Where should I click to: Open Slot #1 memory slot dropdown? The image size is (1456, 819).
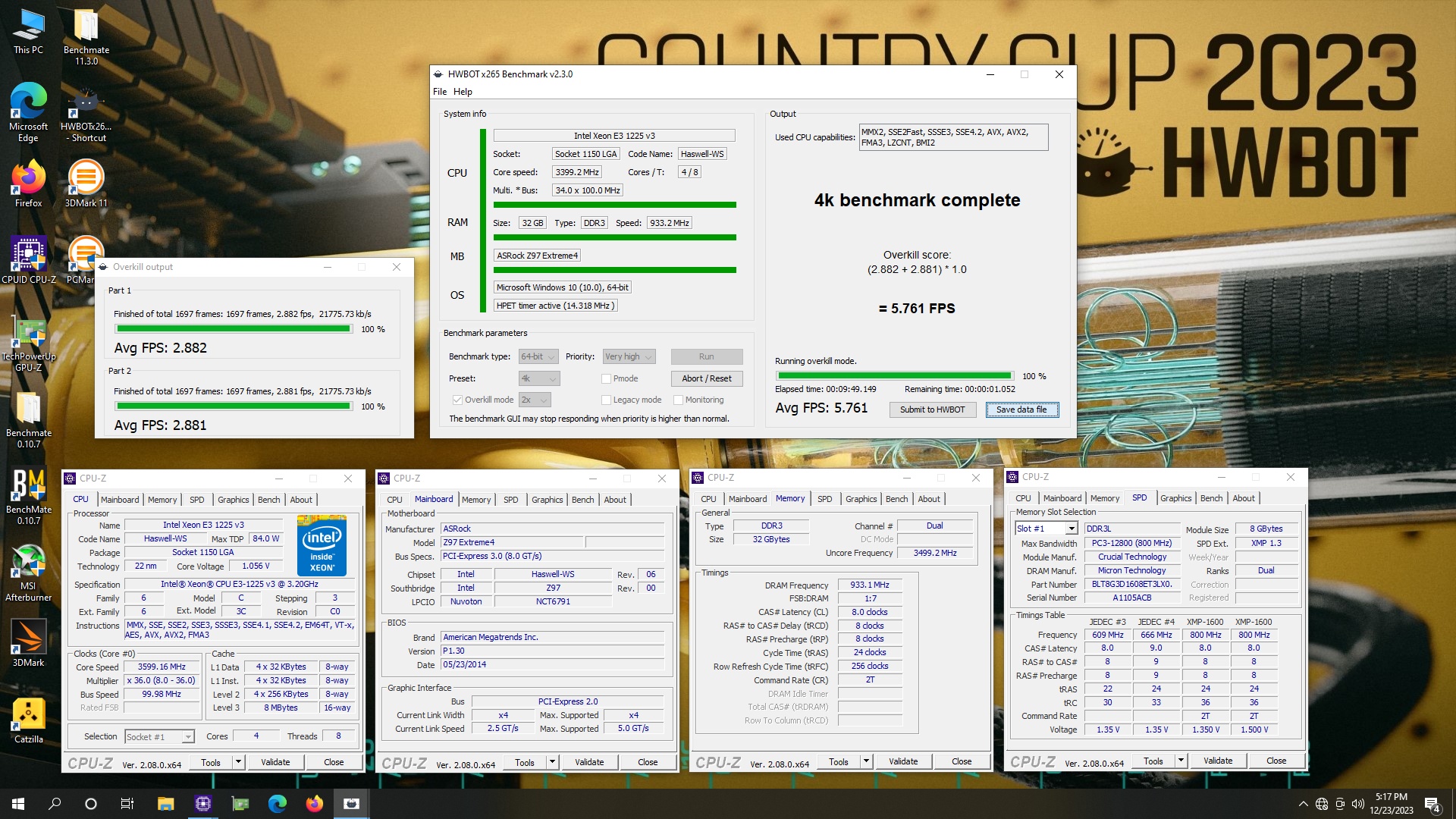(1046, 529)
